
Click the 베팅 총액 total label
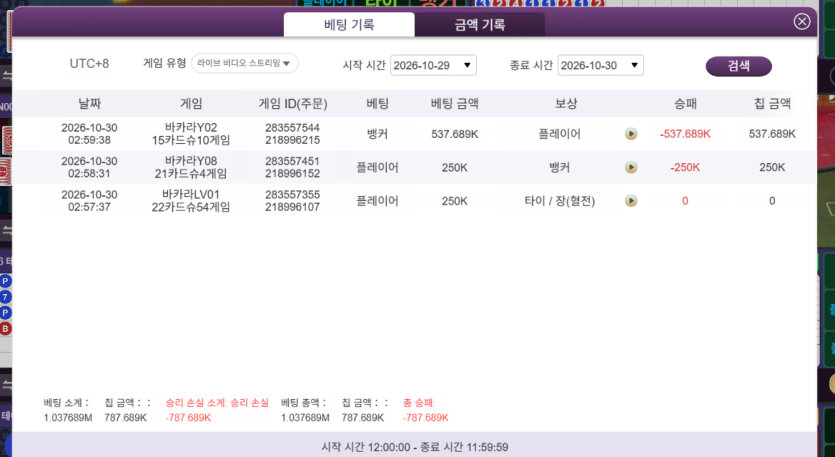pos(304,403)
